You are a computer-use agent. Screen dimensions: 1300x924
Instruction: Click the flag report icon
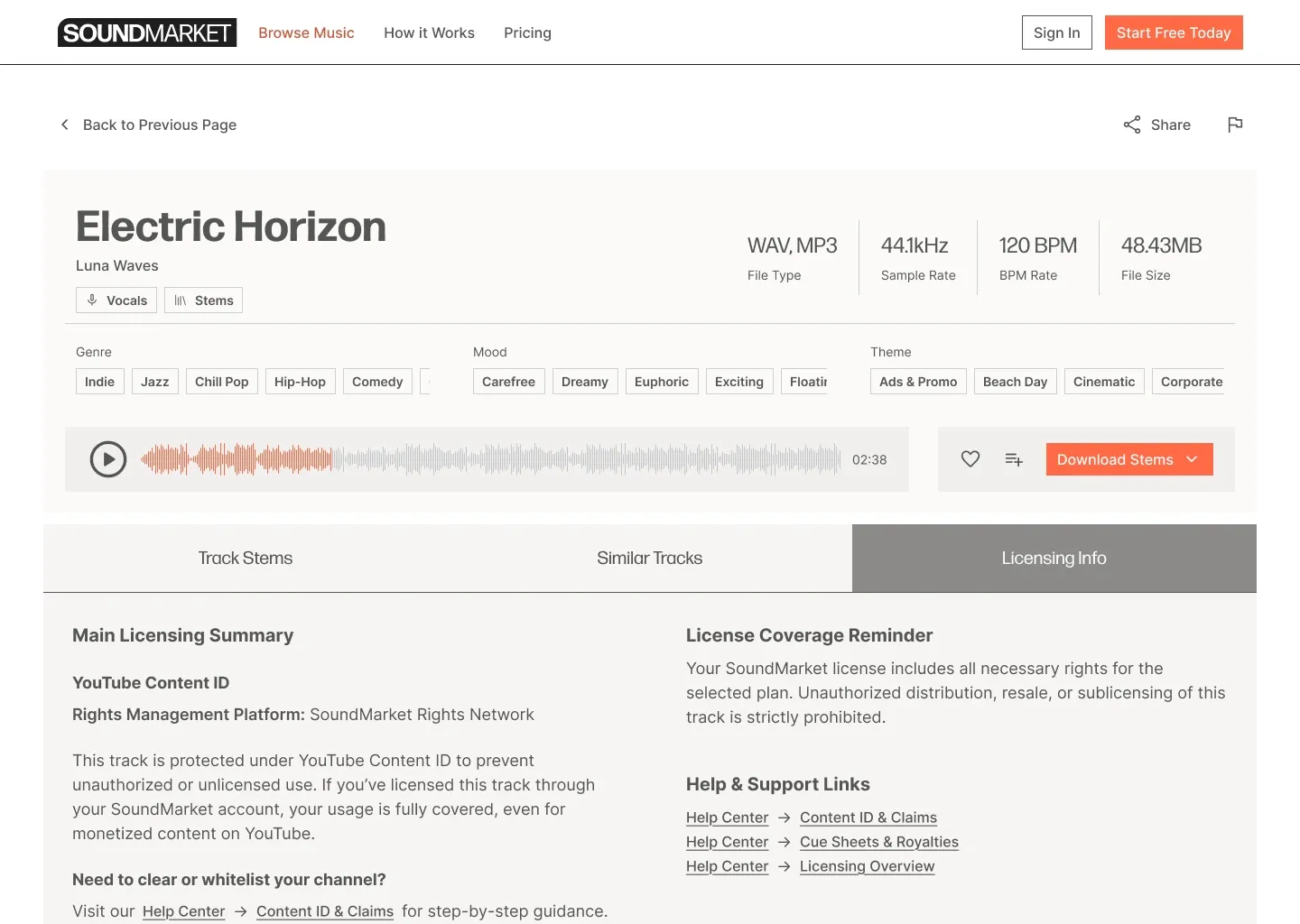[x=1235, y=125]
